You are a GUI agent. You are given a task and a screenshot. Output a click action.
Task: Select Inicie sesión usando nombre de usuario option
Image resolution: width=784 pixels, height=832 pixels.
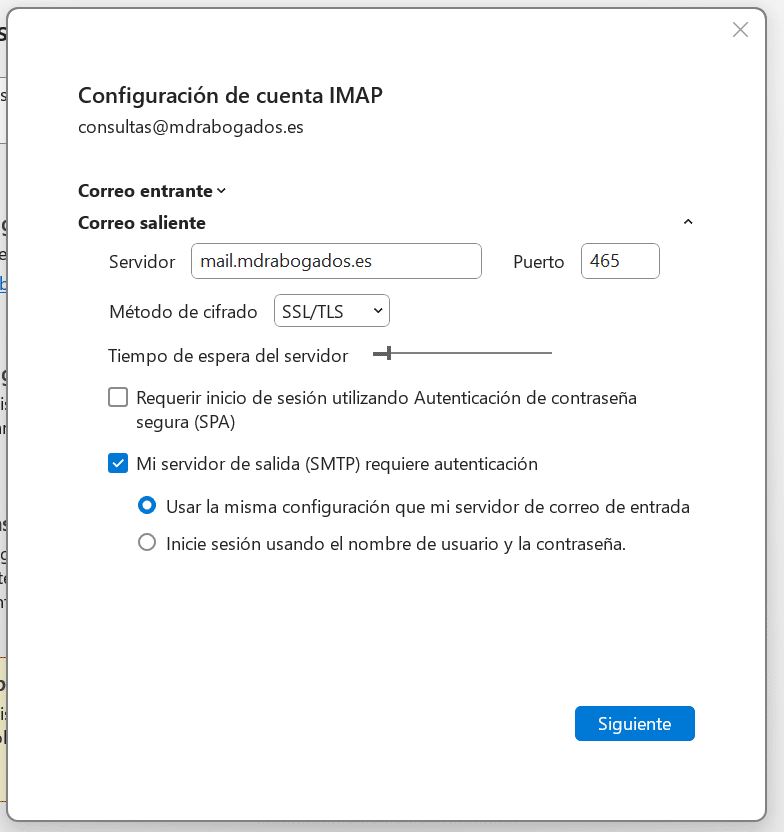point(147,542)
